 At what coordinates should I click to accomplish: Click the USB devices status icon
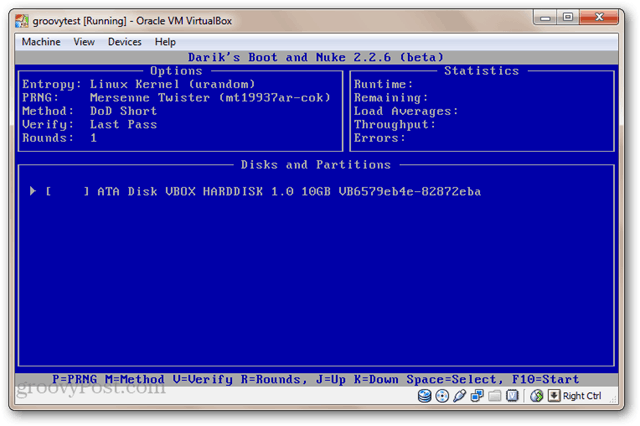click(460, 395)
